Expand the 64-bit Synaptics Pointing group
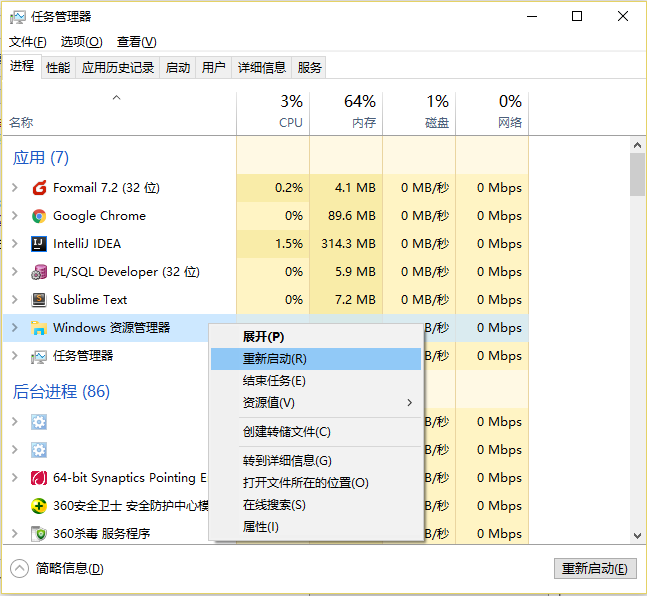The width and height of the screenshot is (647, 596). (x=15, y=478)
